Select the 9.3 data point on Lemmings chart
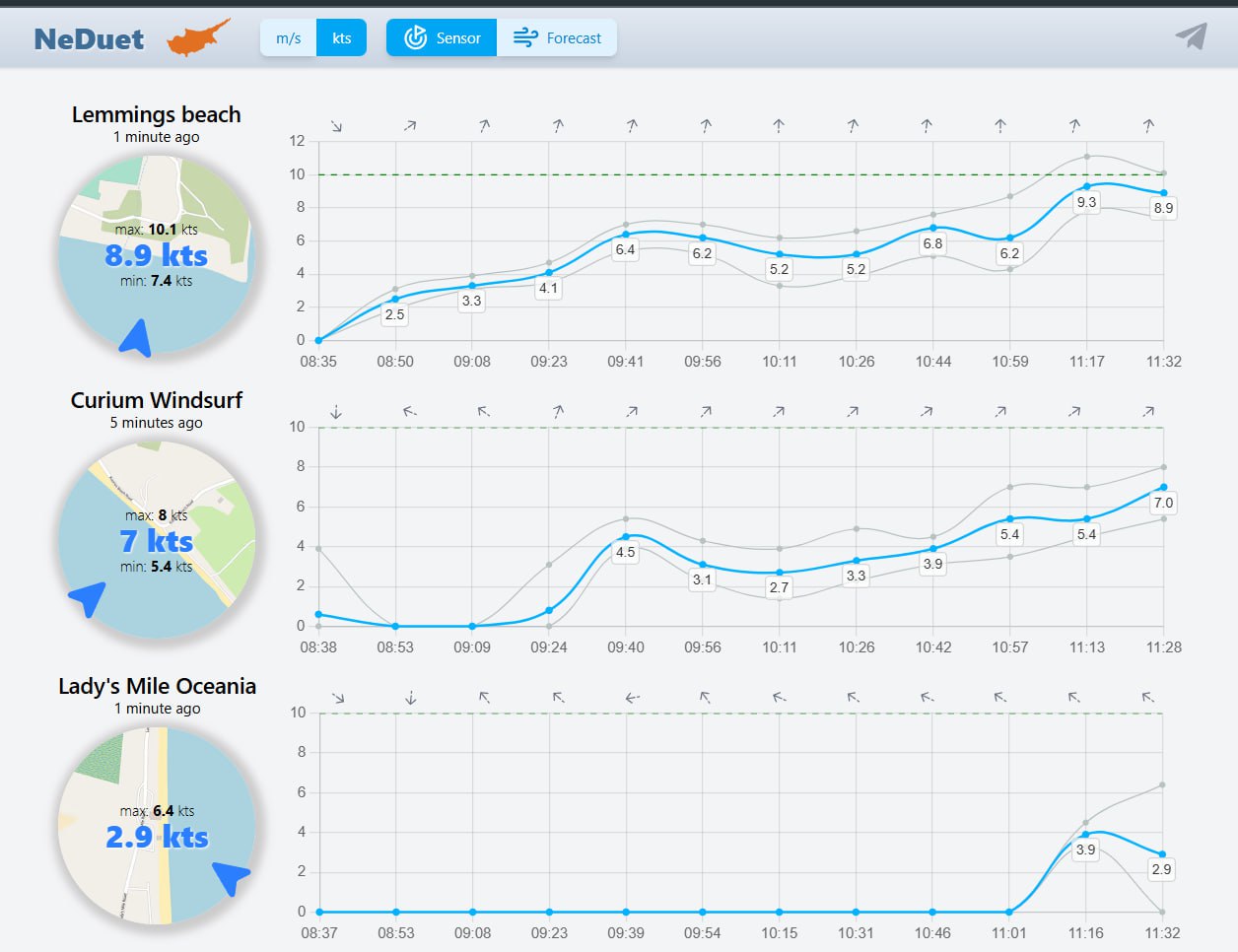 coord(1086,186)
